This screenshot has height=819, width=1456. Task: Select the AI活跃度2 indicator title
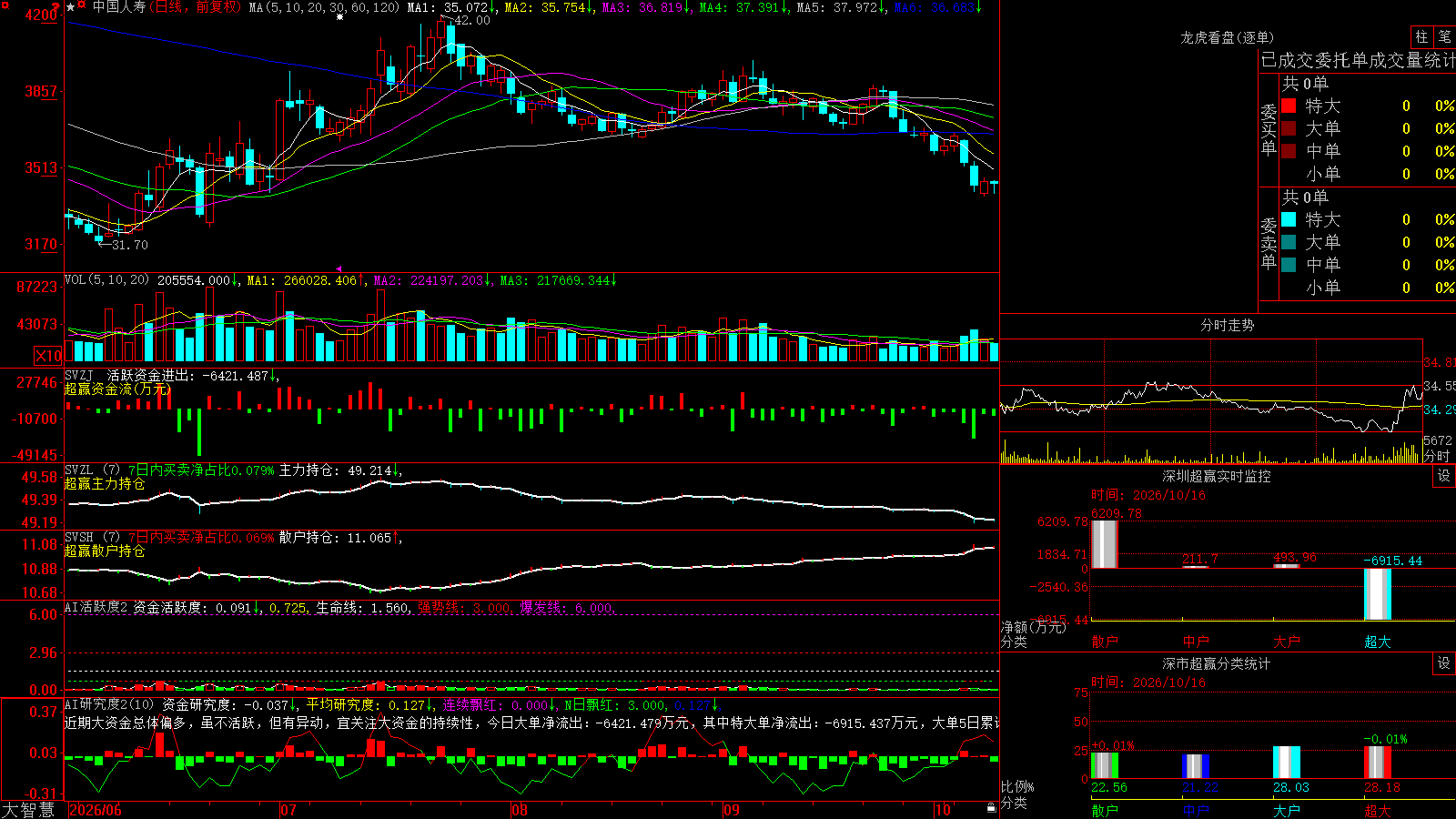(x=96, y=607)
